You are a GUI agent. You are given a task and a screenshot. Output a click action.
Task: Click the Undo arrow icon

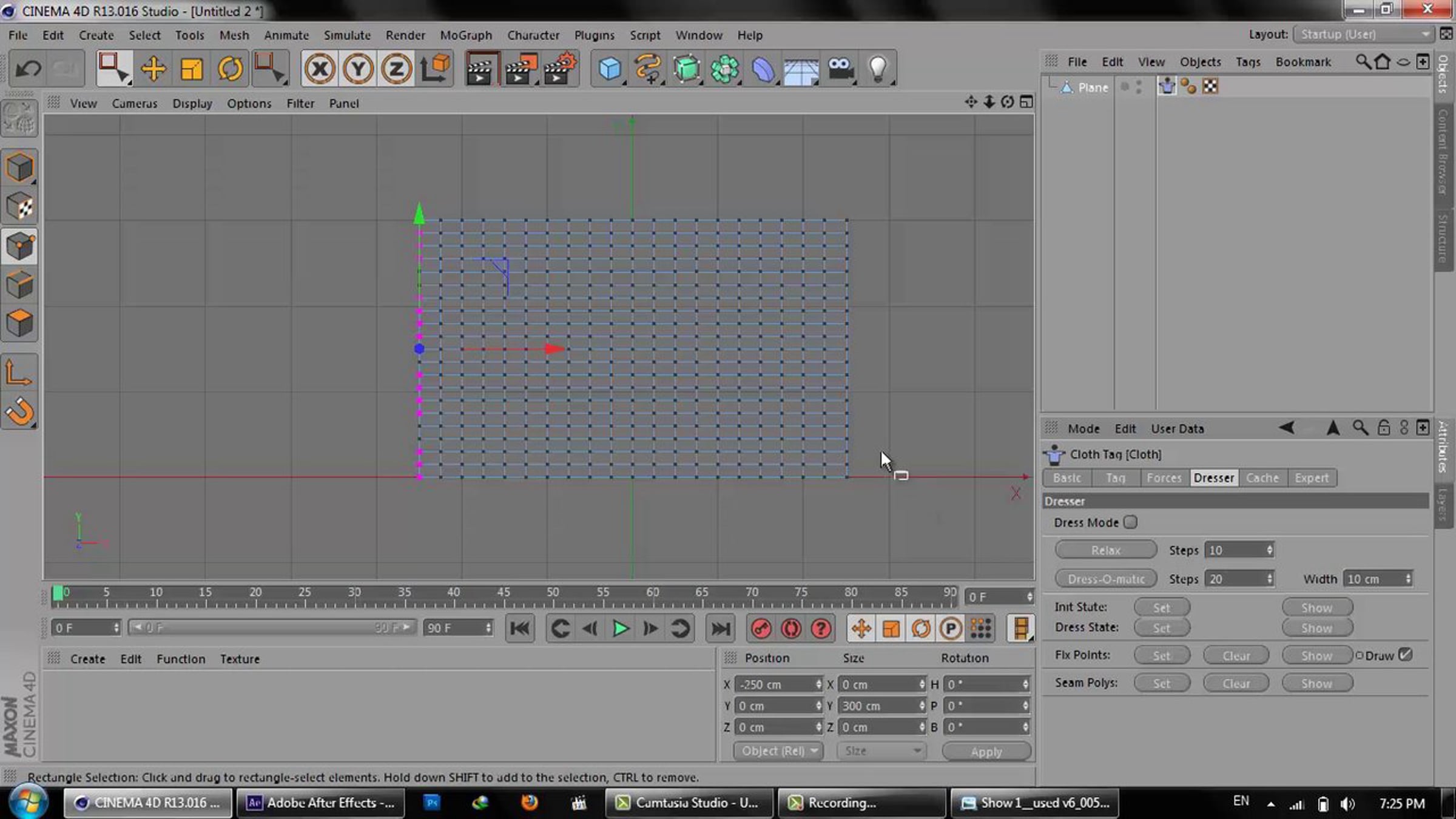click(x=28, y=69)
